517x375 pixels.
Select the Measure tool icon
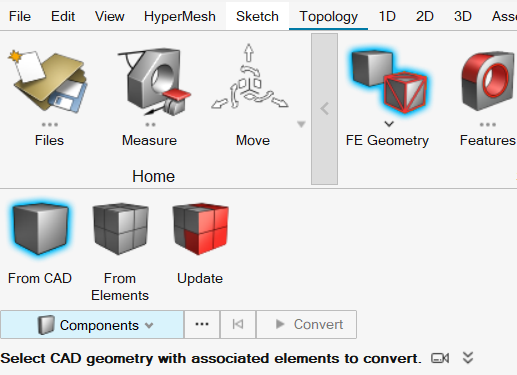153,82
